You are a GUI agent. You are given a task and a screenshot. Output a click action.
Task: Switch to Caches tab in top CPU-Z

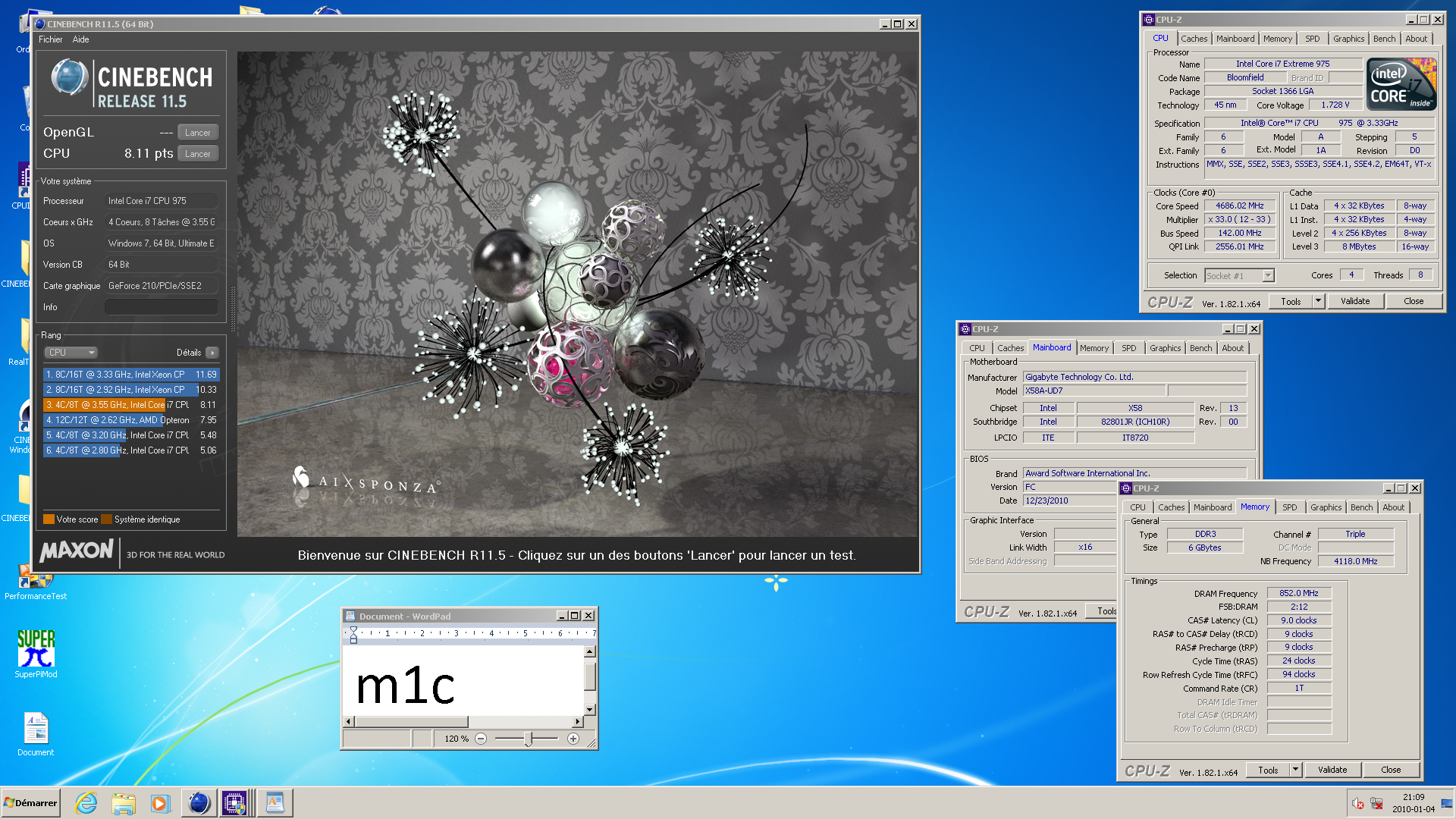[x=1194, y=39]
